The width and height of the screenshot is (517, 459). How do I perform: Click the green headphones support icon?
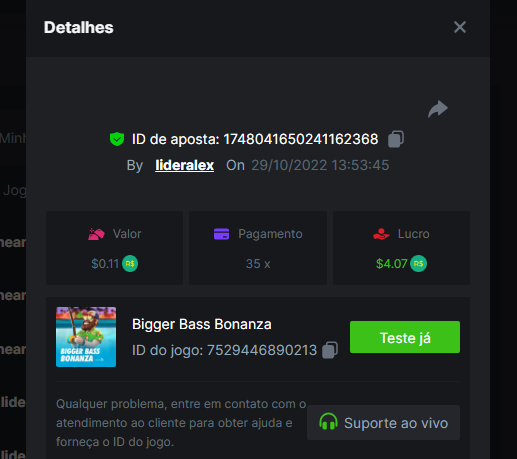click(328, 421)
